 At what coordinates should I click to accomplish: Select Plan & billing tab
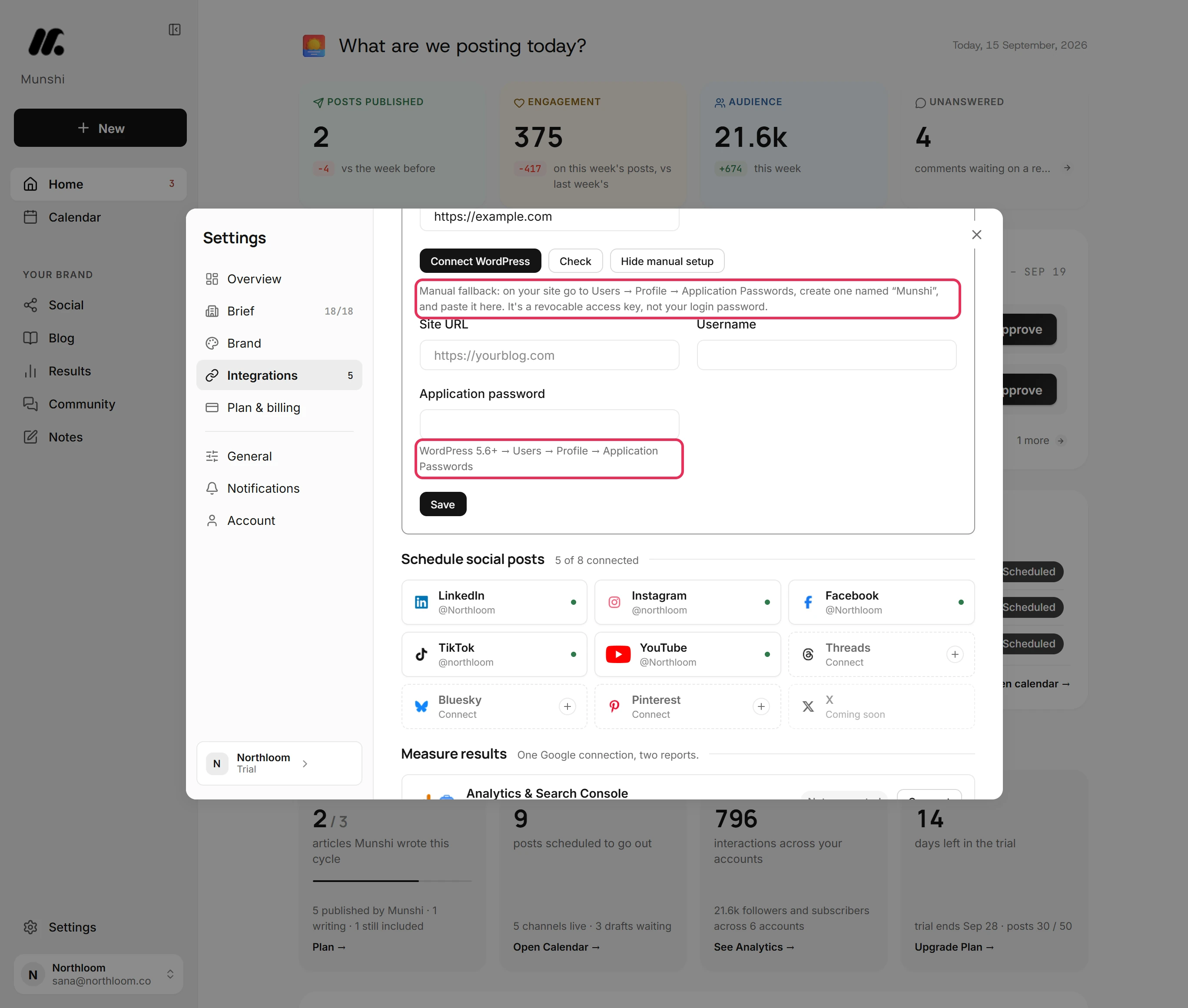tap(279, 408)
